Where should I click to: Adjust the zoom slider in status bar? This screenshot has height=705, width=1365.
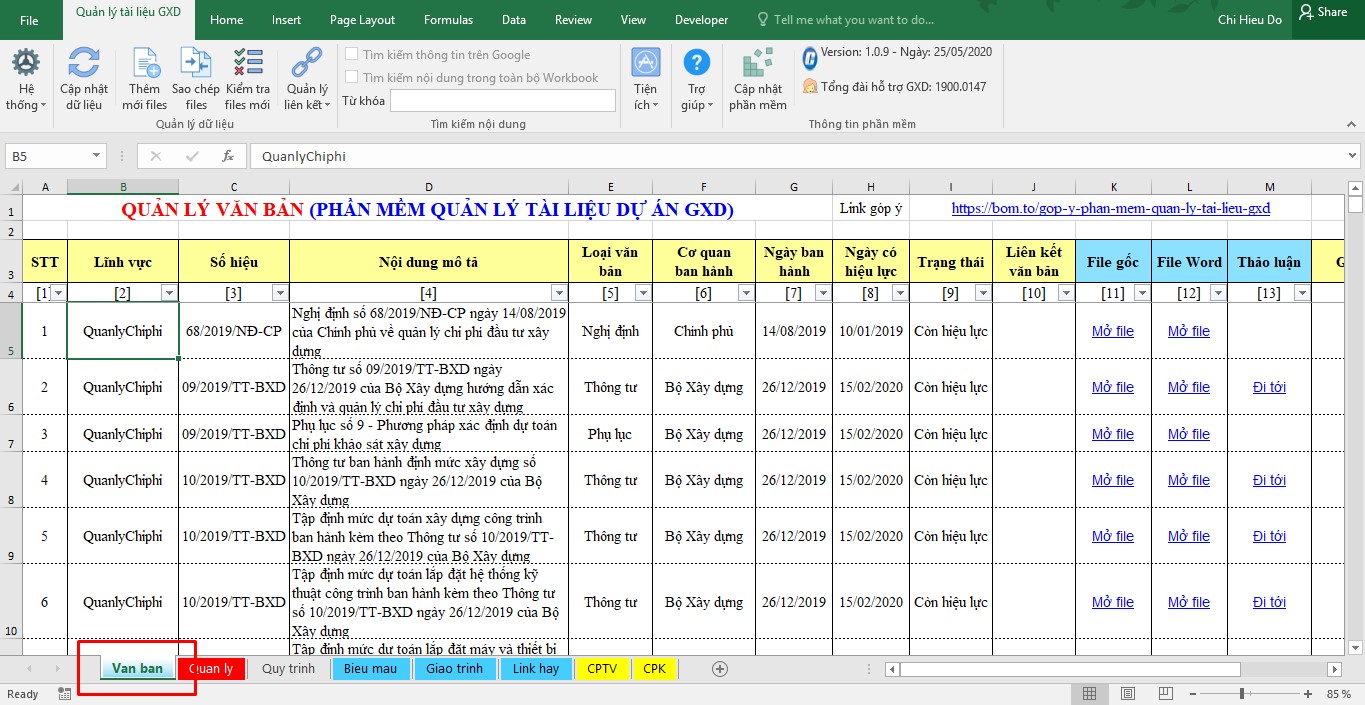pos(1242,694)
